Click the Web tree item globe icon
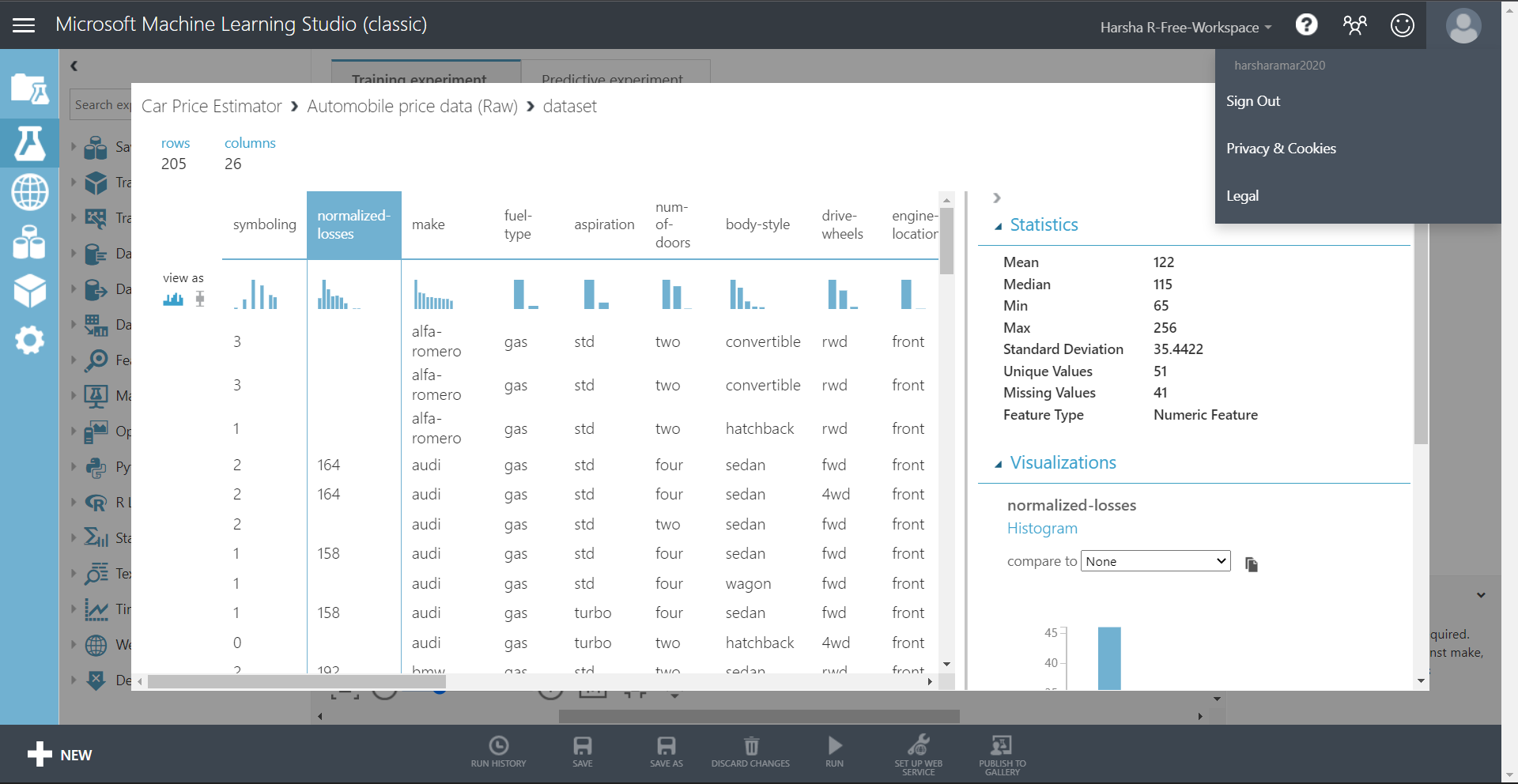The width and height of the screenshot is (1518, 784). (96, 645)
